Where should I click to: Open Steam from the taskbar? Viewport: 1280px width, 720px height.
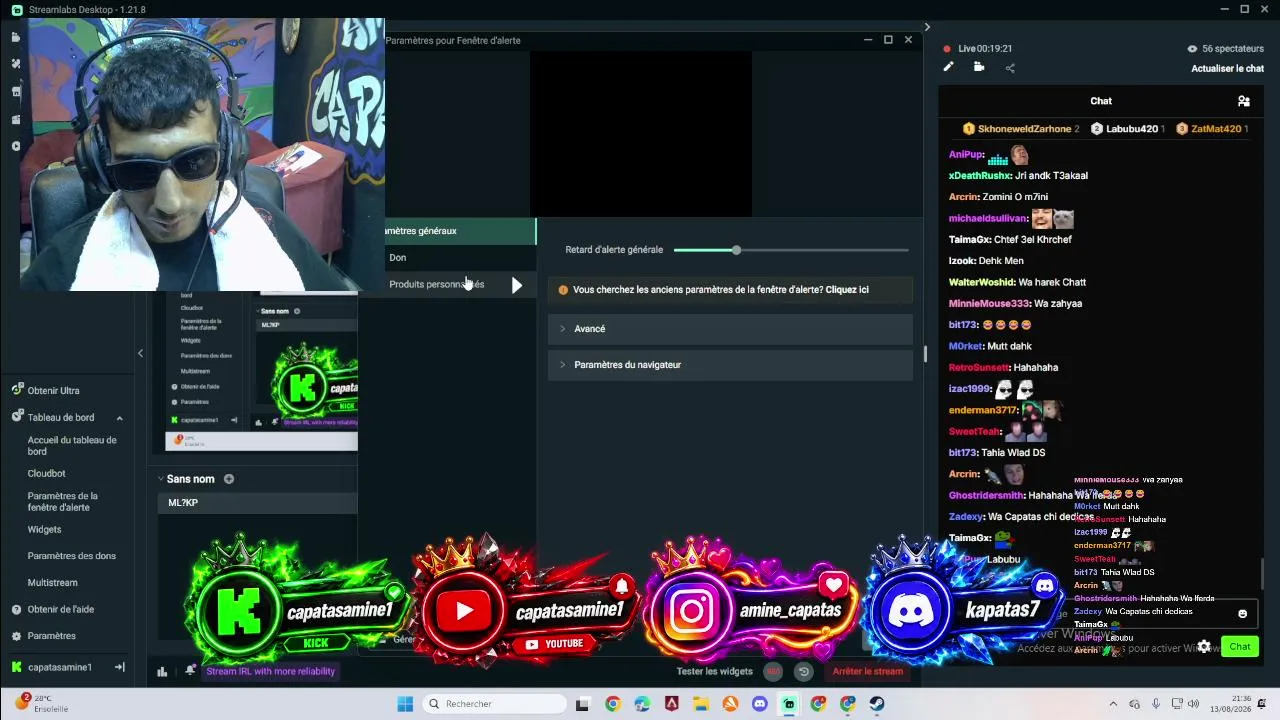(876, 704)
